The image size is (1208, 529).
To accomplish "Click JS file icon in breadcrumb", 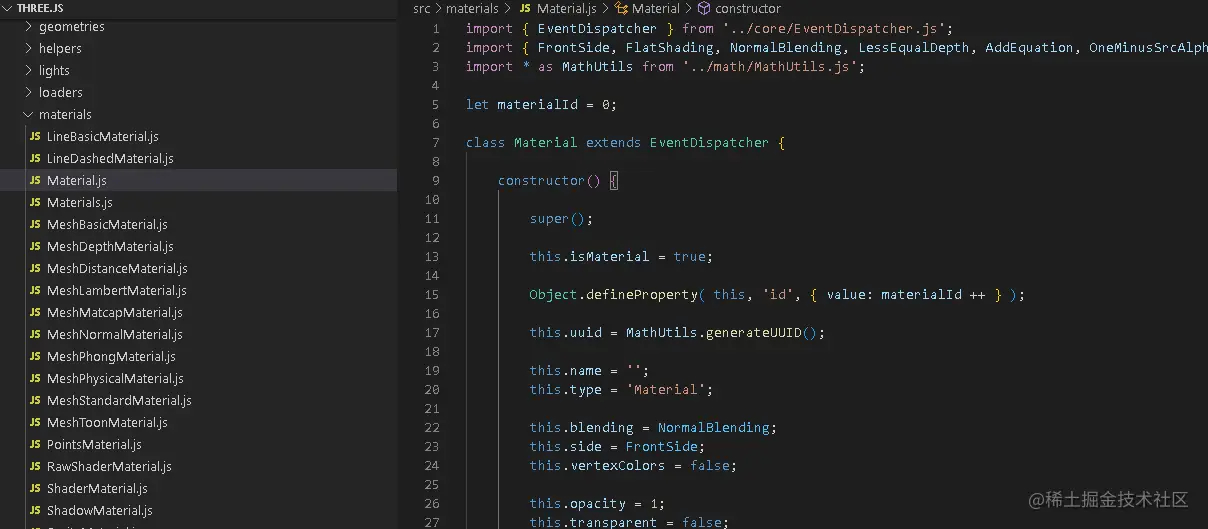I will (525, 8).
